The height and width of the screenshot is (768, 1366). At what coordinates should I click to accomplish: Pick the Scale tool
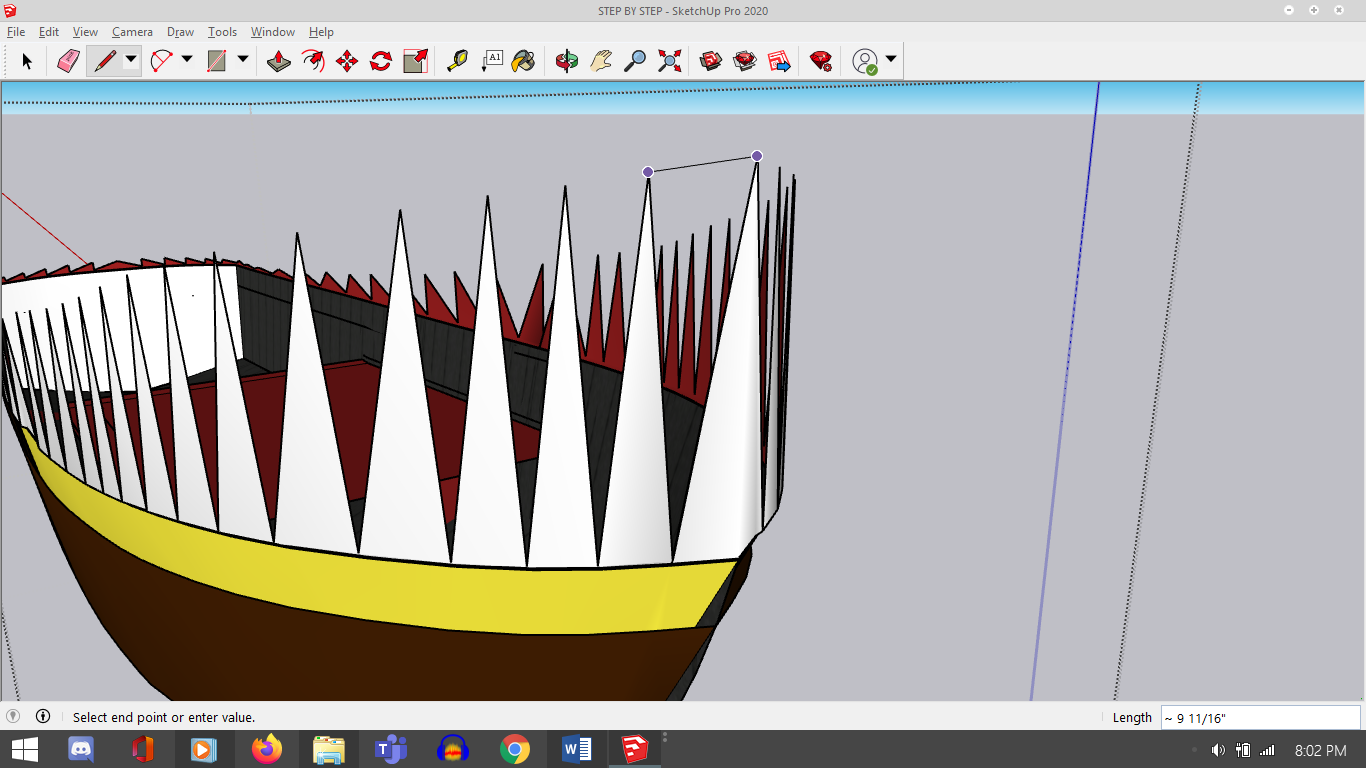tap(415, 61)
